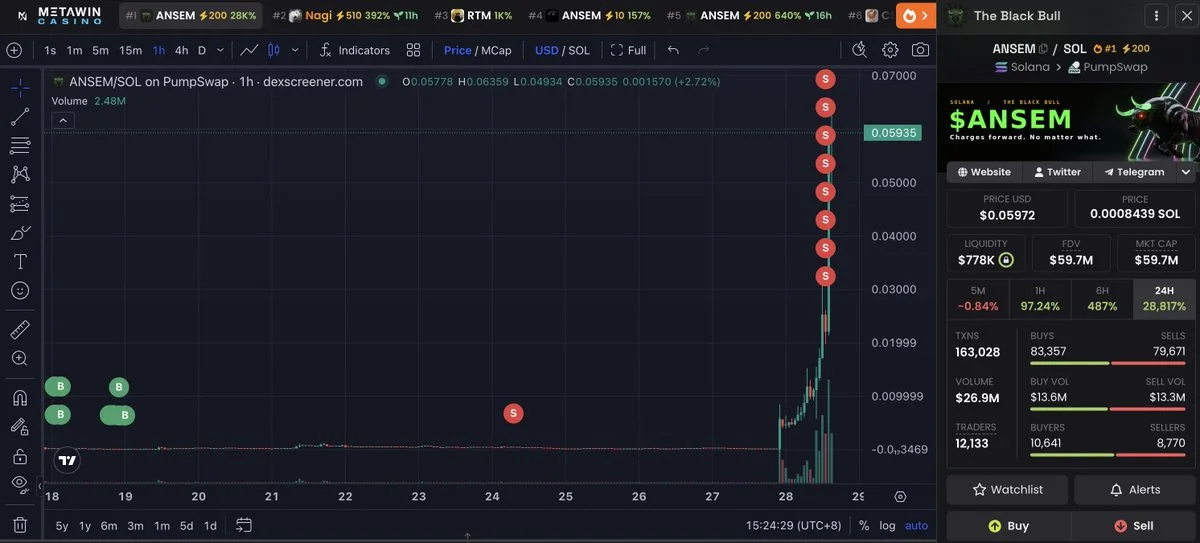
Task: Click the time axis settings gear
Action: (899, 496)
